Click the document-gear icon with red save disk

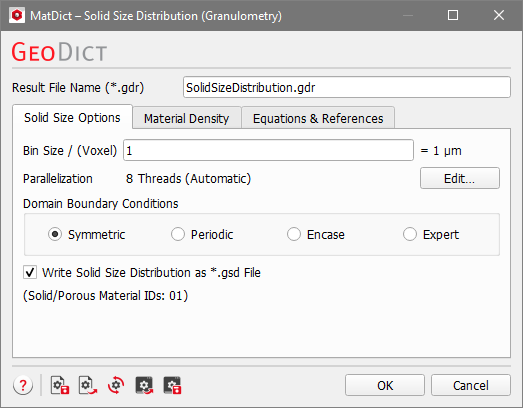click(60, 385)
